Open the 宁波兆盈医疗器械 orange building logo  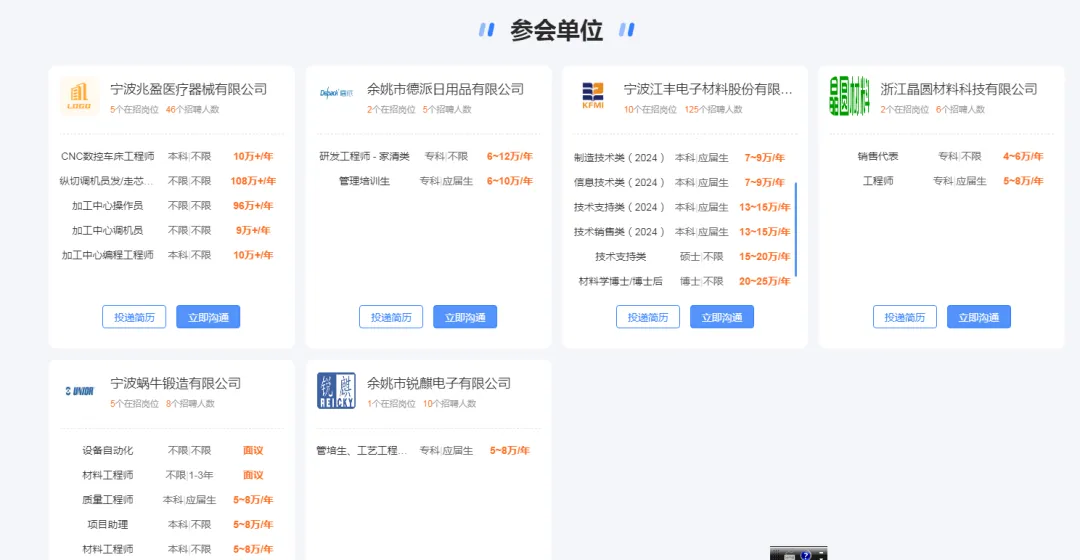79,96
